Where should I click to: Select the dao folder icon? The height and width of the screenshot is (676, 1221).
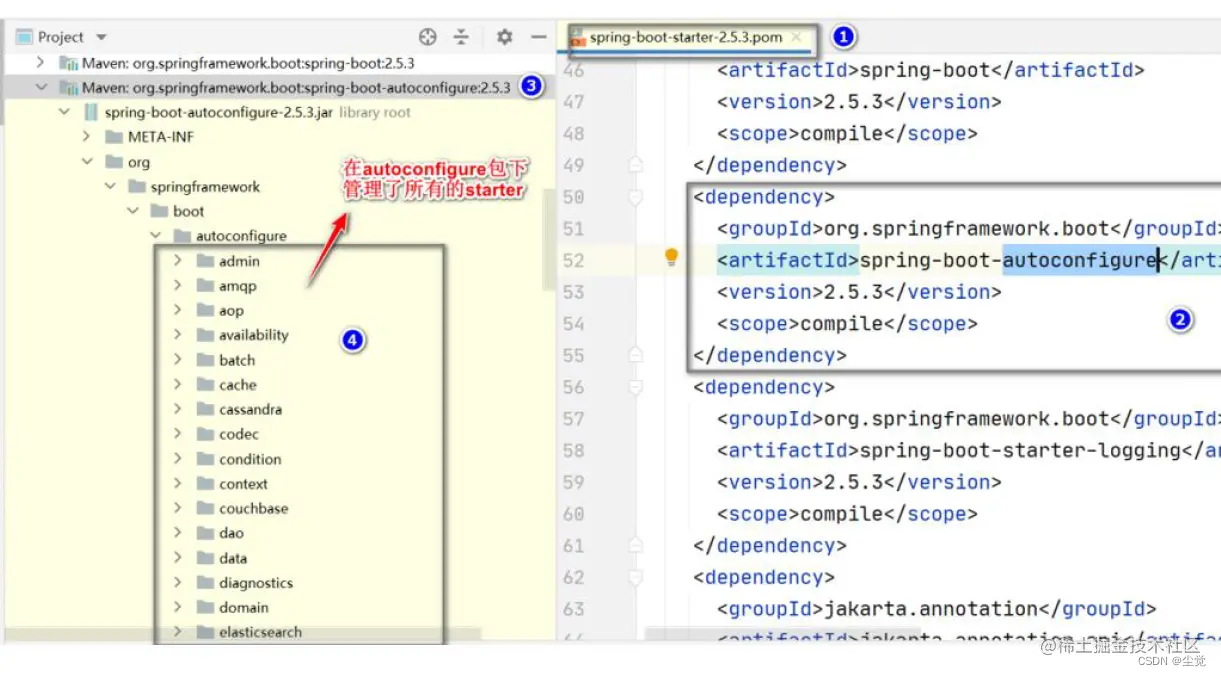pyautogui.click(x=206, y=533)
